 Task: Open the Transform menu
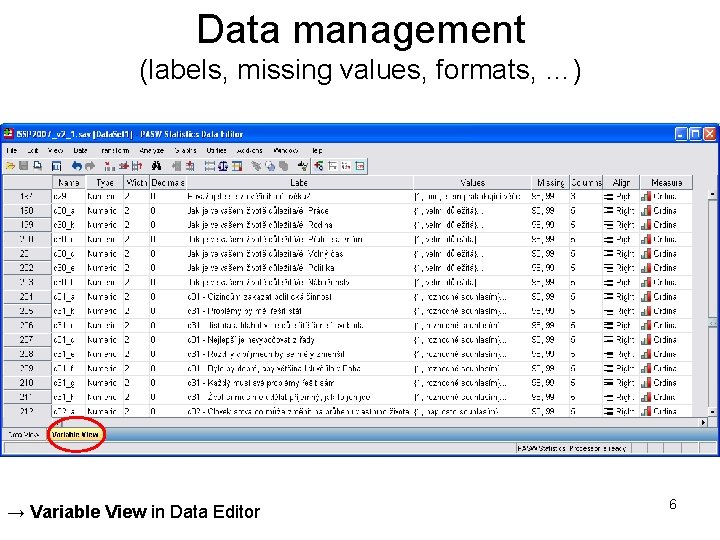pos(115,151)
